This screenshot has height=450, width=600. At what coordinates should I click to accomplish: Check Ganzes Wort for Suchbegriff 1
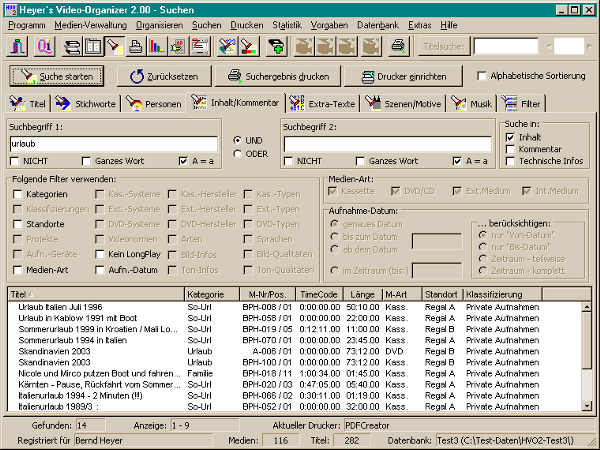[87, 160]
